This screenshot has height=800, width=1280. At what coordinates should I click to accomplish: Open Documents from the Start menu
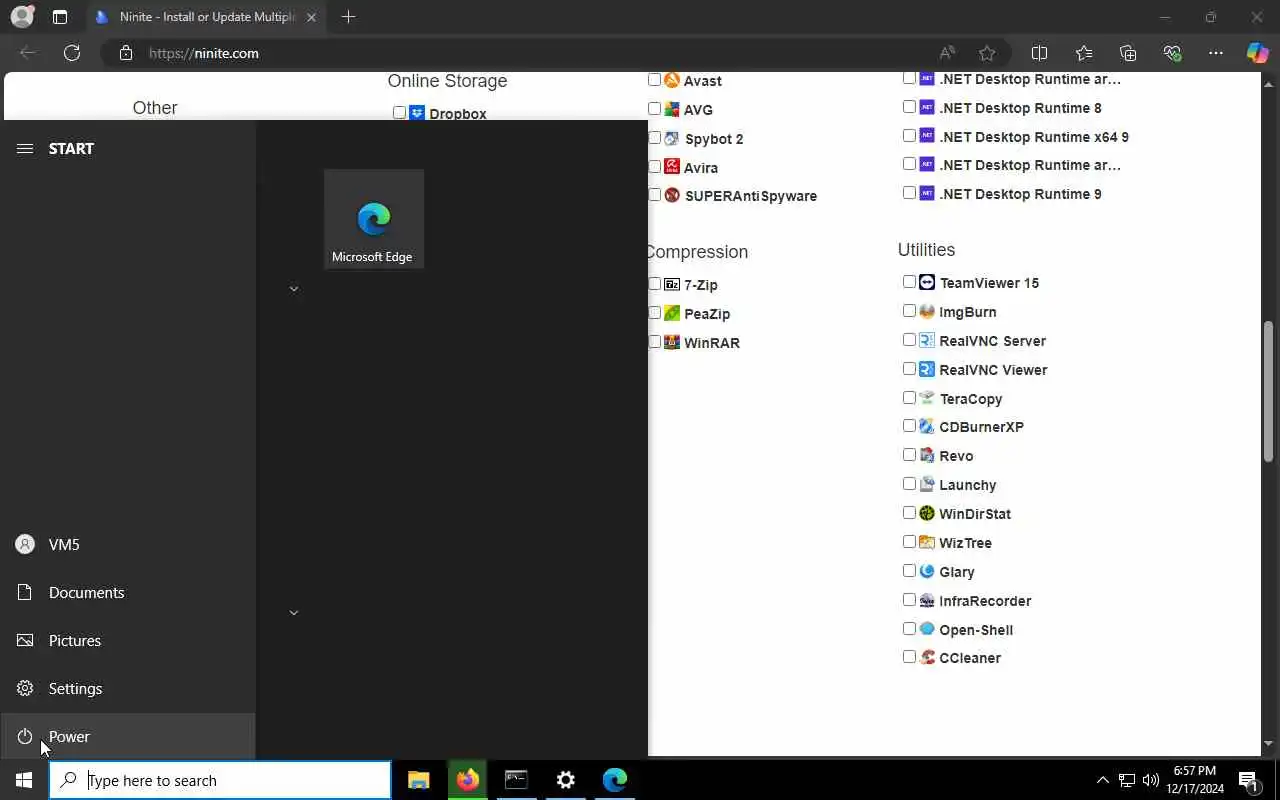tap(128, 592)
